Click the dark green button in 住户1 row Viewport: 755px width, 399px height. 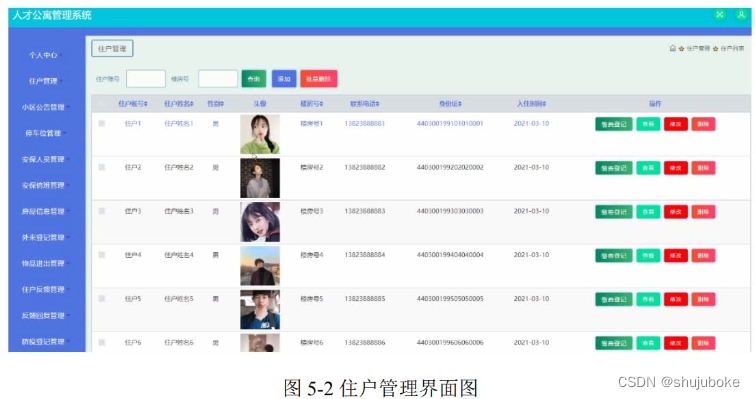[x=613, y=124]
